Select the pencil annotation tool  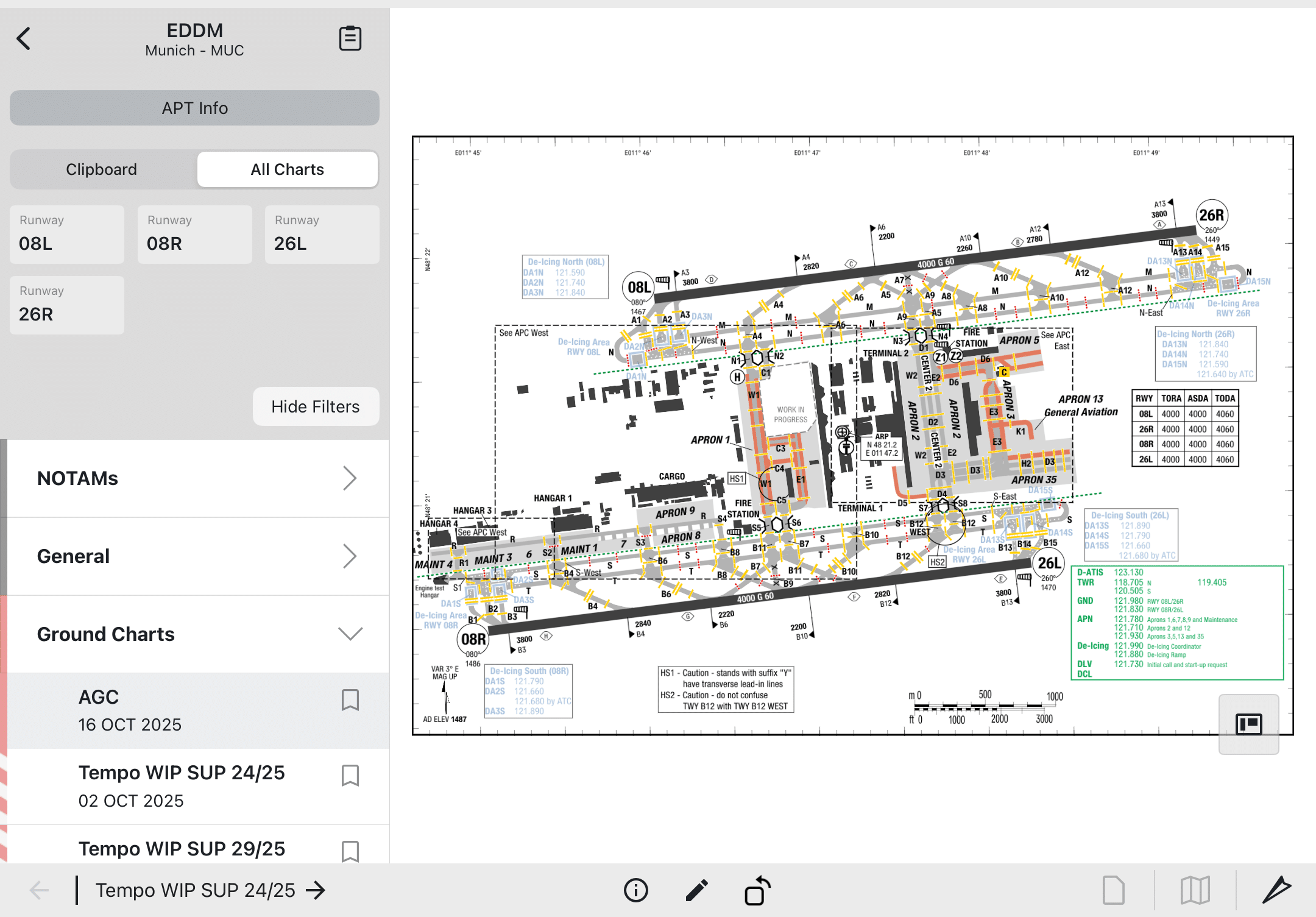click(x=696, y=890)
